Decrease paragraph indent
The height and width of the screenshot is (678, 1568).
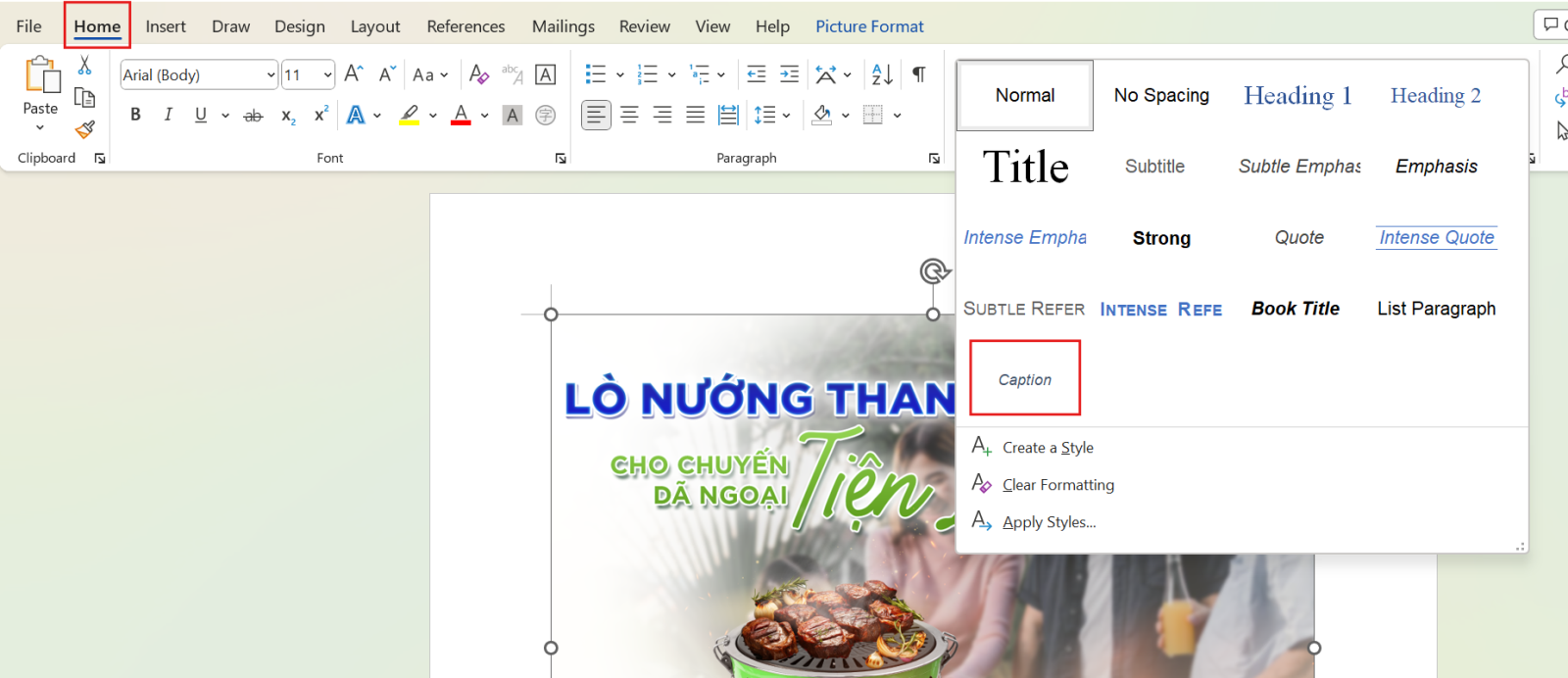point(757,74)
